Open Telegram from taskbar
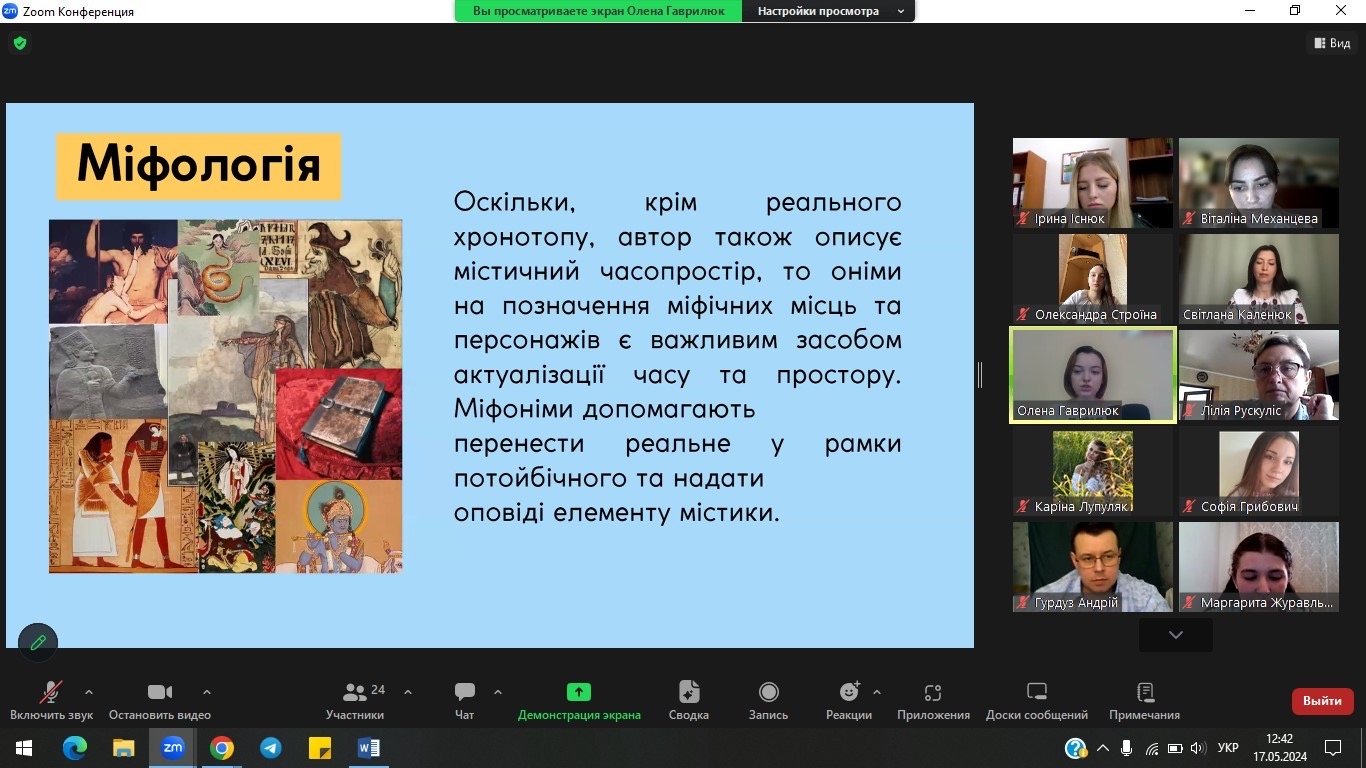The width and height of the screenshot is (1366, 768). pyautogui.click(x=271, y=748)
